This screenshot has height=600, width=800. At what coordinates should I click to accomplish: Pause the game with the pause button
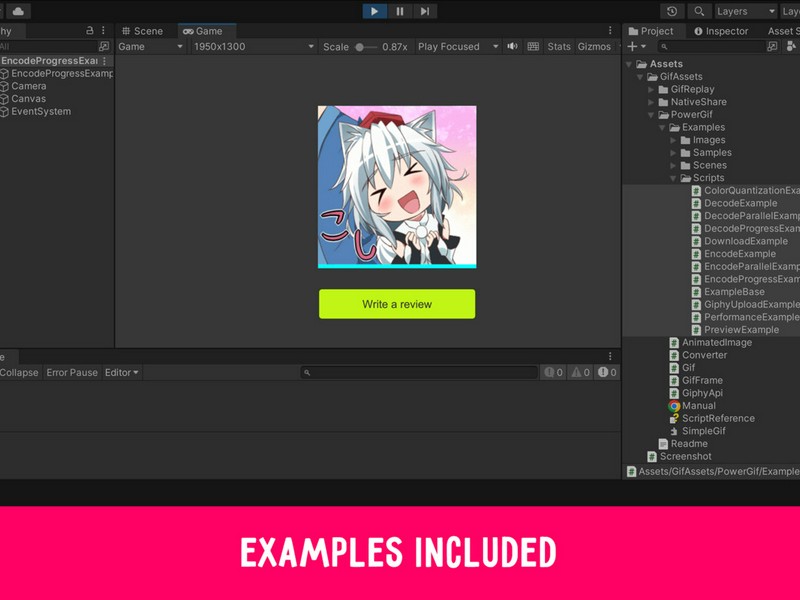click(x=400, y=11)
